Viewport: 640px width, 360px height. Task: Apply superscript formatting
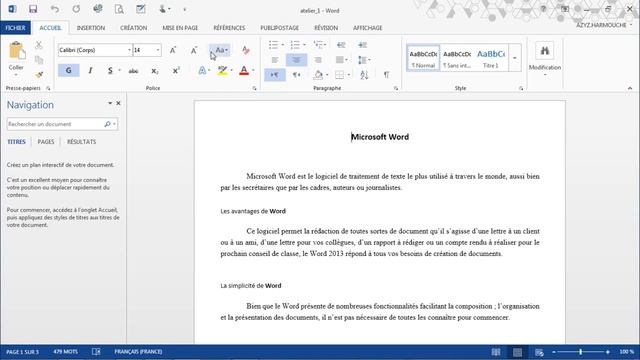pyautogui.click(x=176, y=71)
